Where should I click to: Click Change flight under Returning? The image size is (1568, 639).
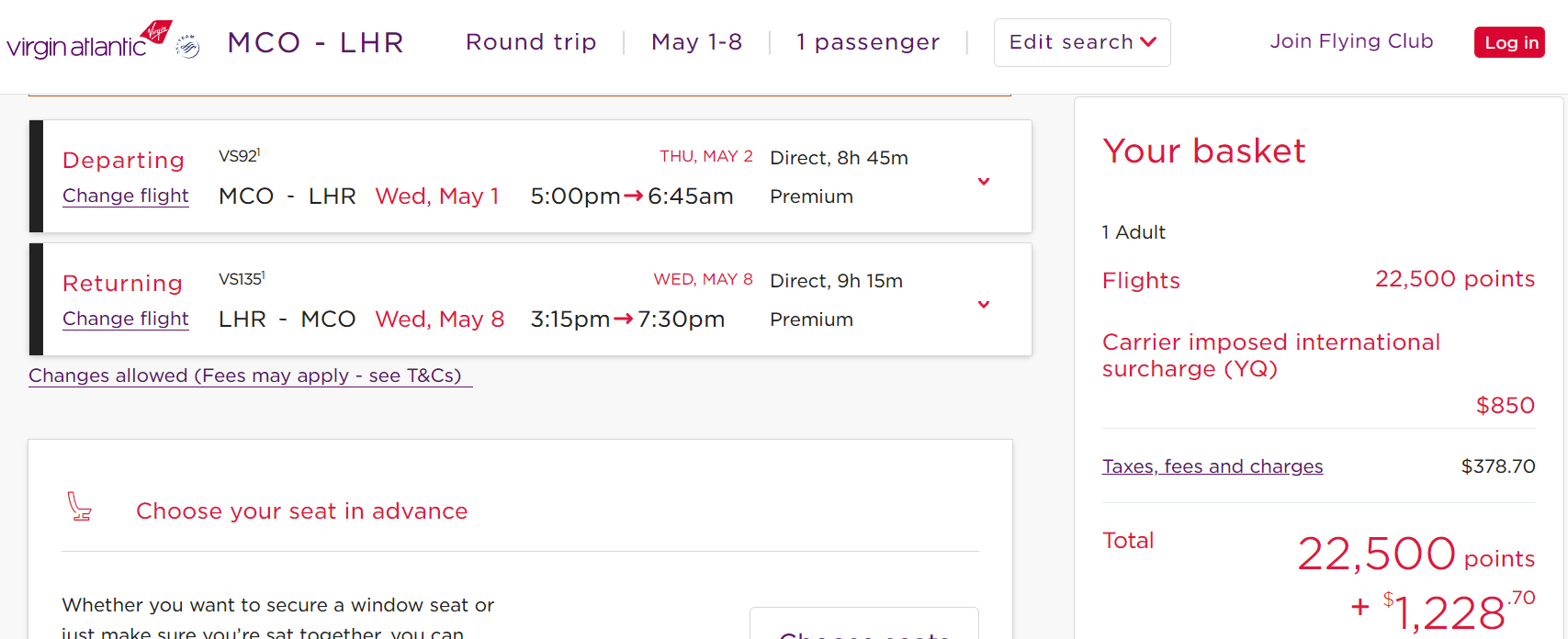point(126,319)
